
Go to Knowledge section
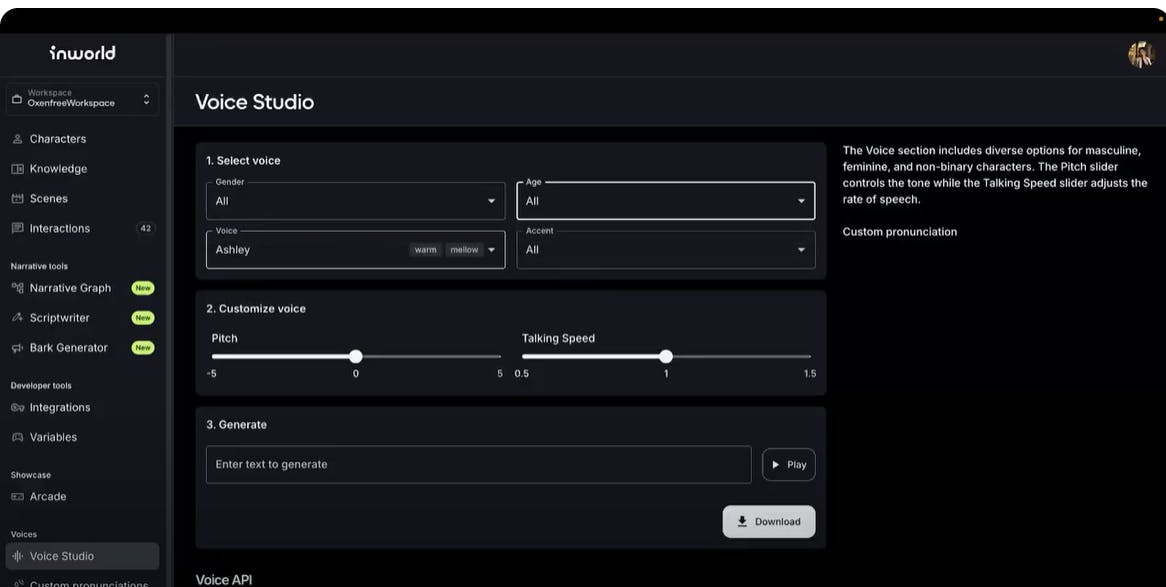(82, 169)
